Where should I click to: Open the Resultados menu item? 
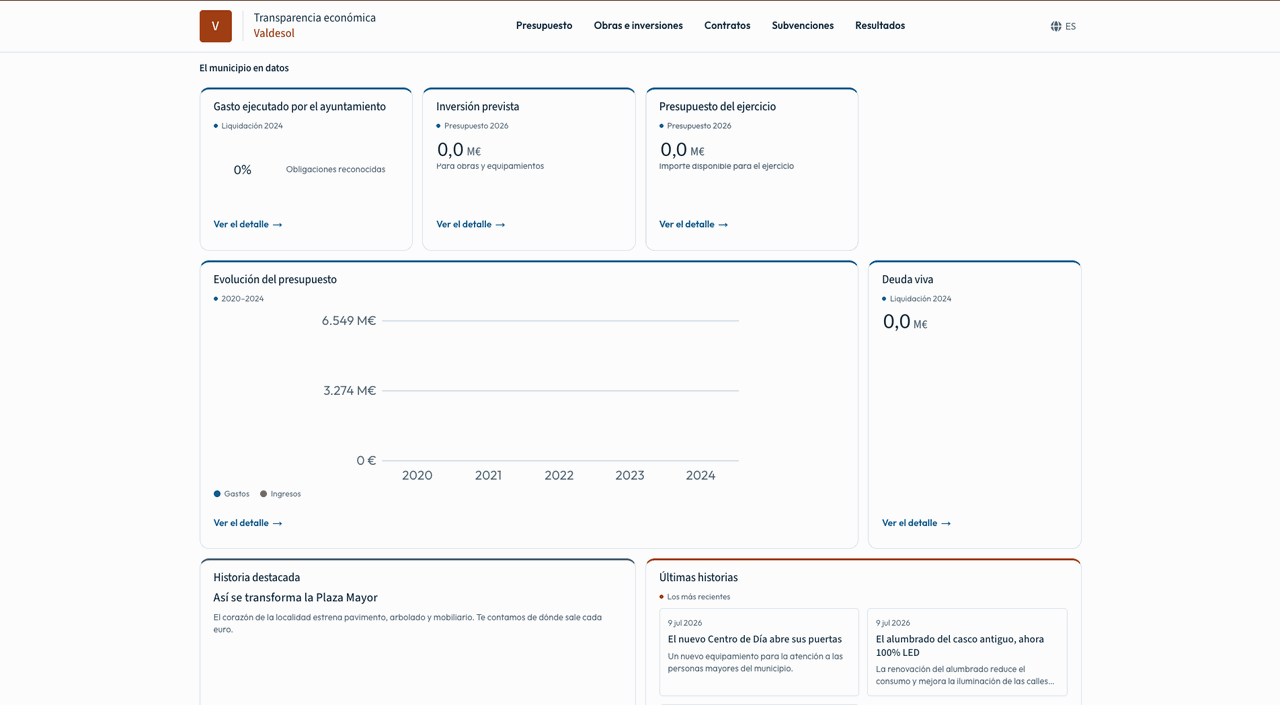click(x=880, y=26)
